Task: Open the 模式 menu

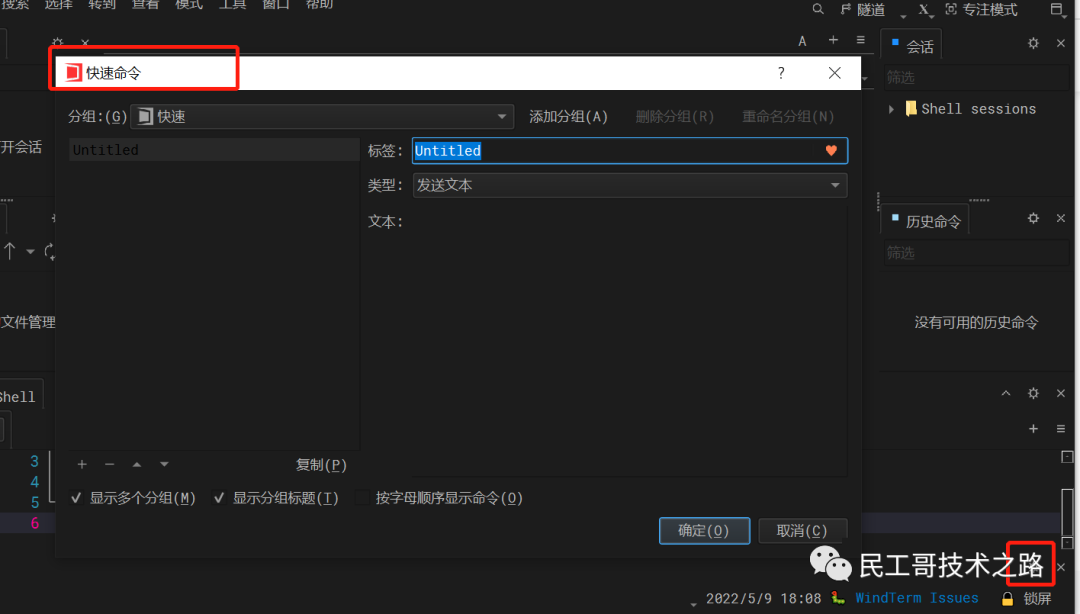Action: coord(189,4)
